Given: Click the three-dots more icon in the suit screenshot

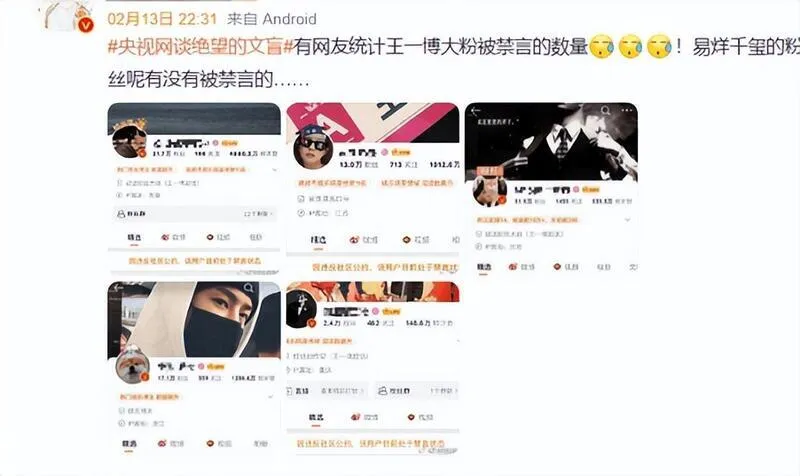Looking at the screenshot, I should coord(627,110).
